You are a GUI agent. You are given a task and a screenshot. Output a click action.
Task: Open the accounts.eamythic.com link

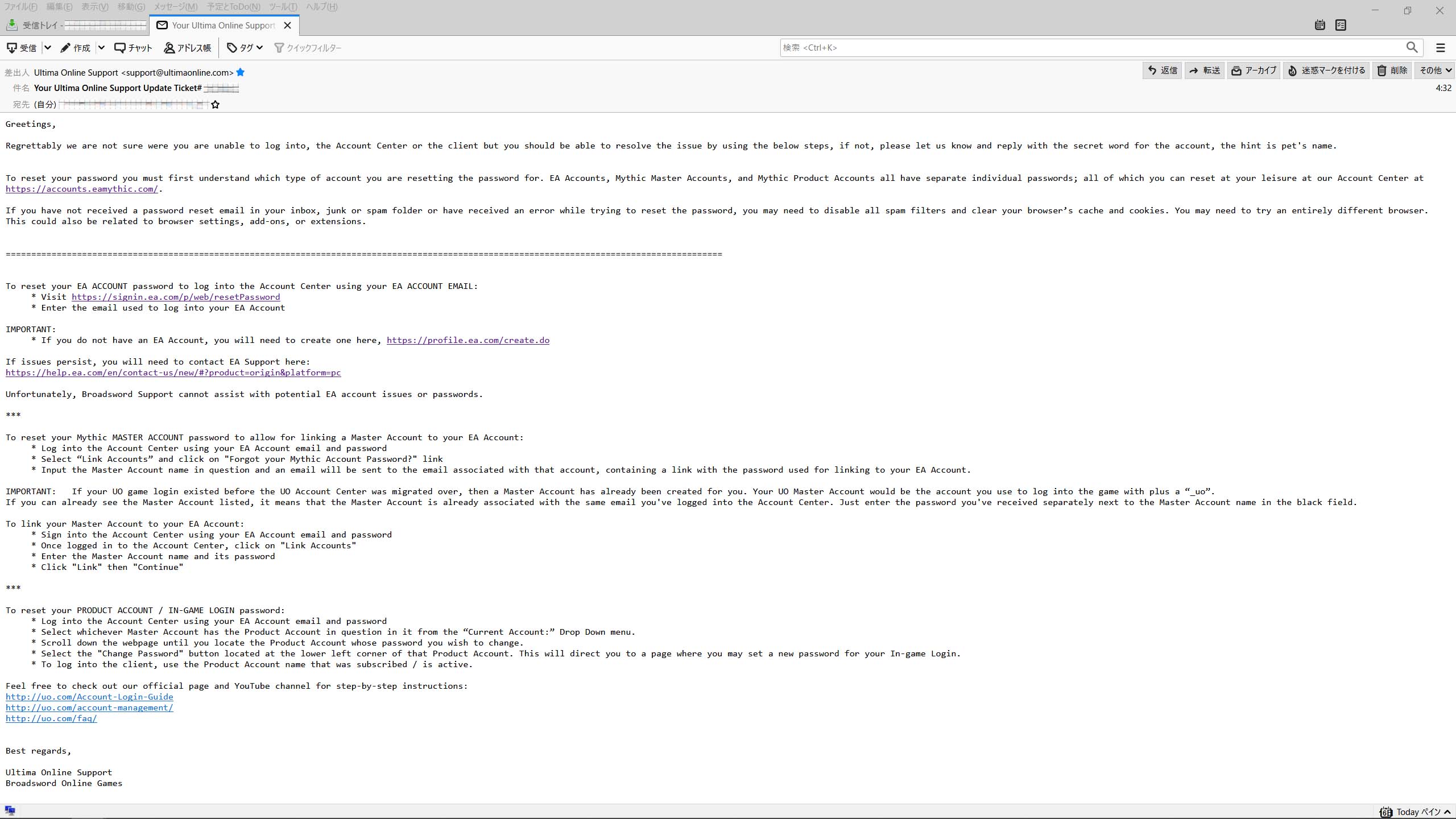(x=82, y=189)
